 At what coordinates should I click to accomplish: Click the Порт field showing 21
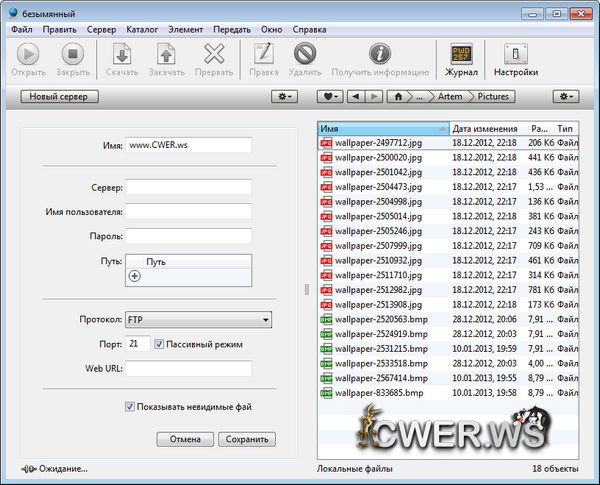tap(138, 344)
